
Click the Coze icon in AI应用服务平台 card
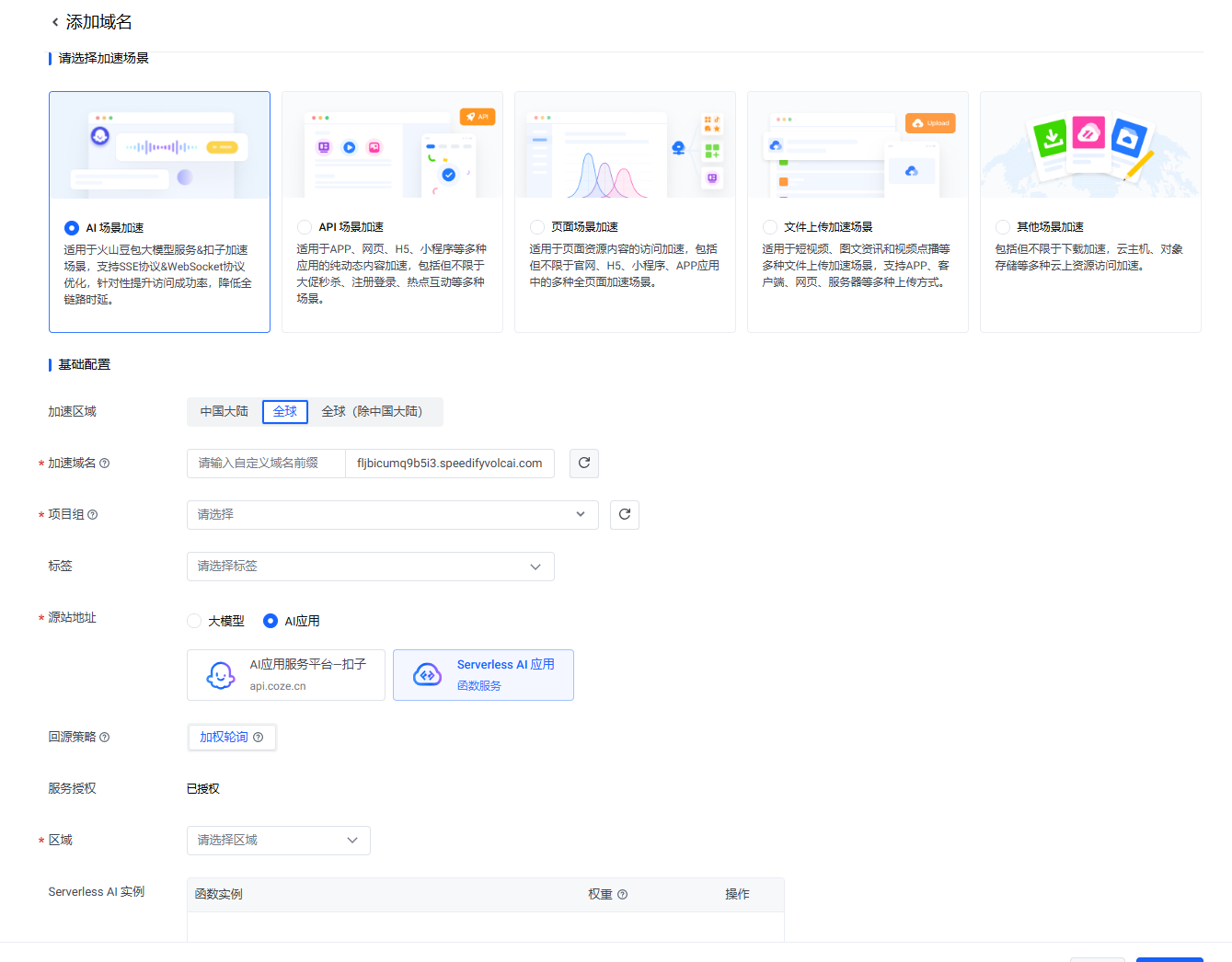pos(220,675)
